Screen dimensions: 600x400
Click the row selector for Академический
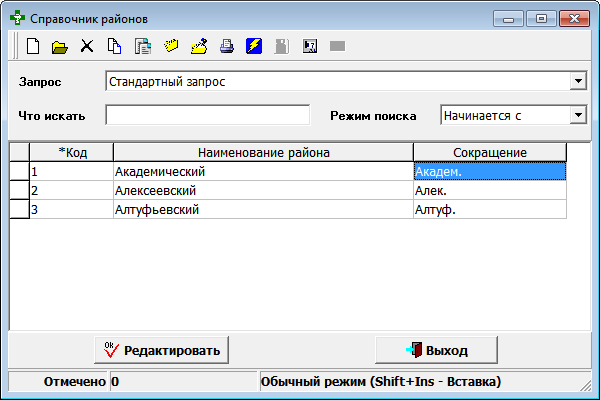tap(19, 171)
